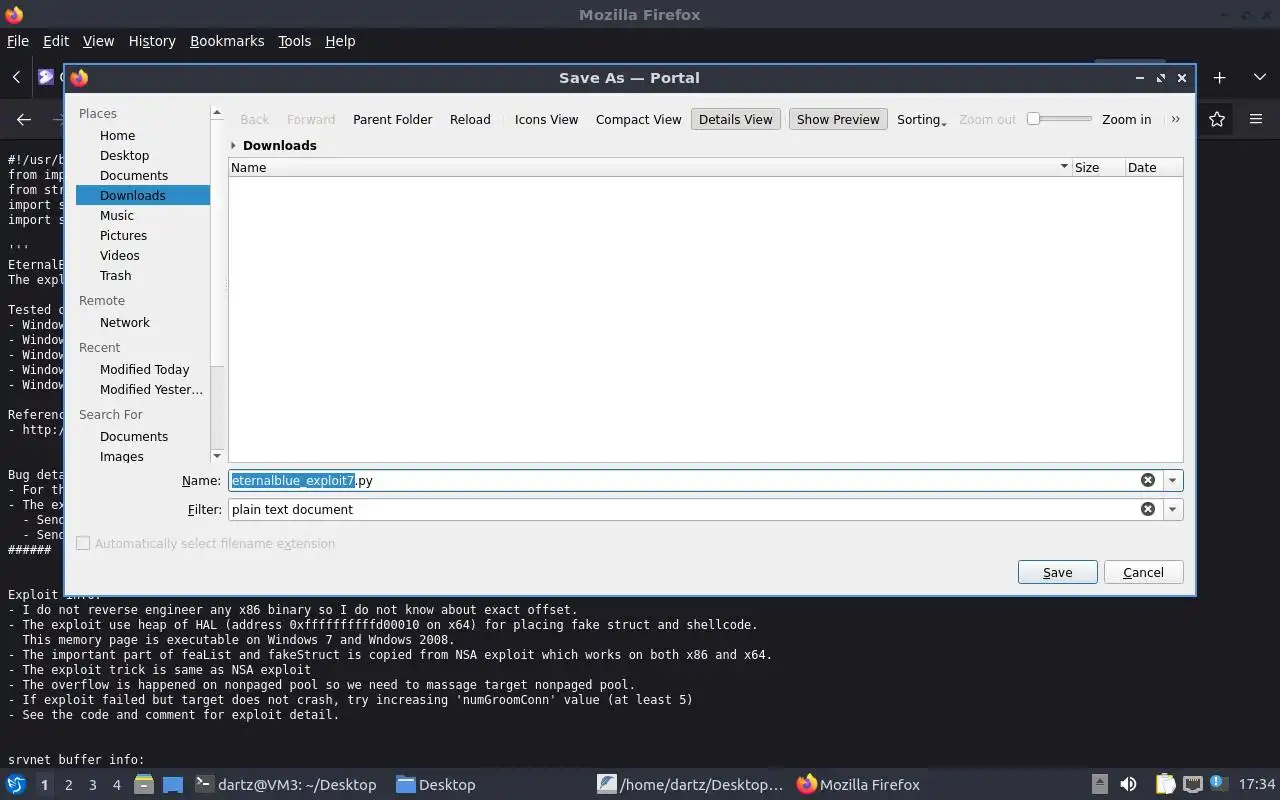Open the clipboard manager tray icon
Image resolution: width=1280 pixels, height=800 pixels.
click(x=1165, y=784)
